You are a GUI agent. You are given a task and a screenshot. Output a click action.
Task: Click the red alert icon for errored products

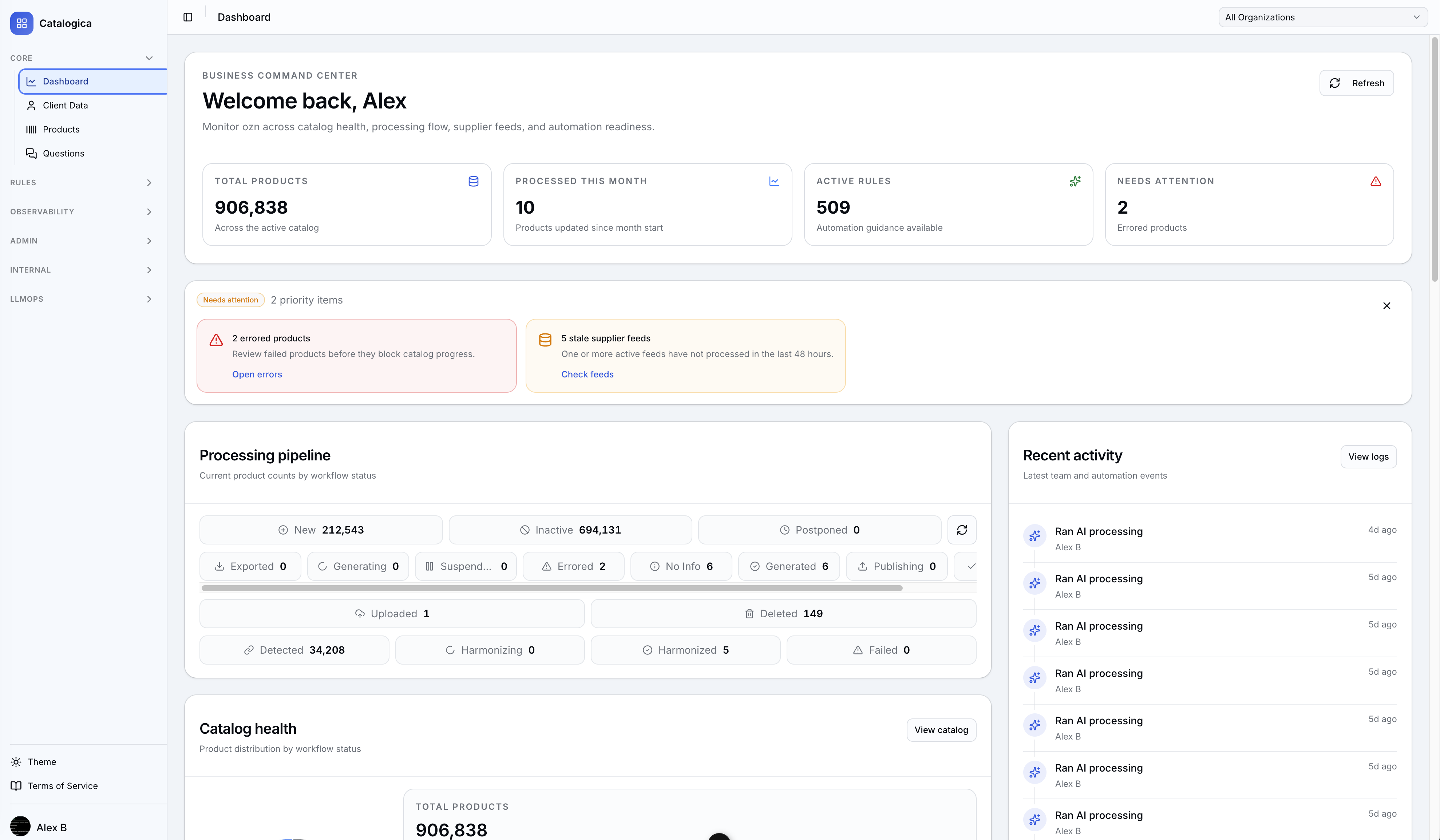tap(216, 340)
